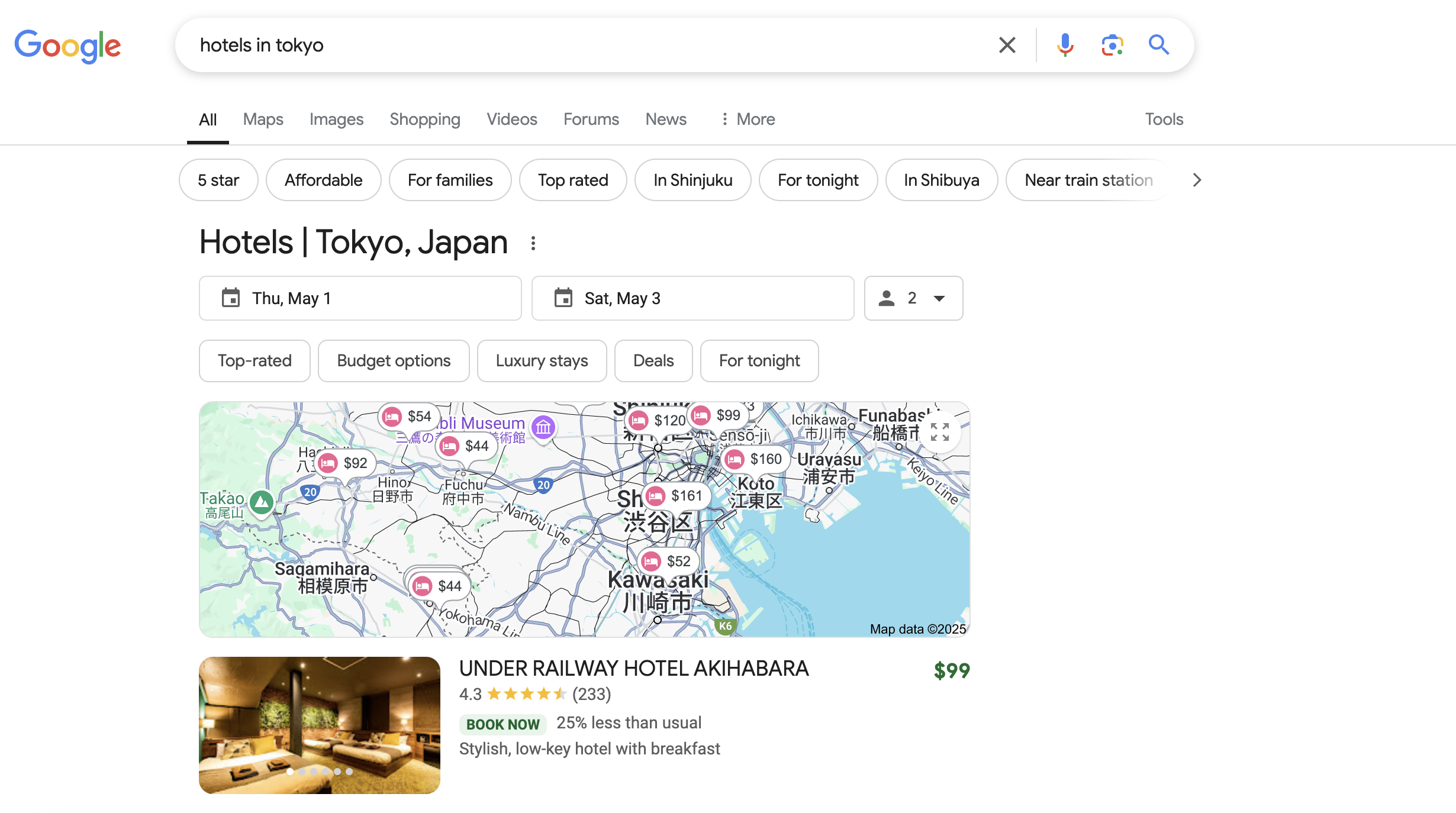Open the guests count dropdown
The image size is (1456, 813).
coord(913,298)
